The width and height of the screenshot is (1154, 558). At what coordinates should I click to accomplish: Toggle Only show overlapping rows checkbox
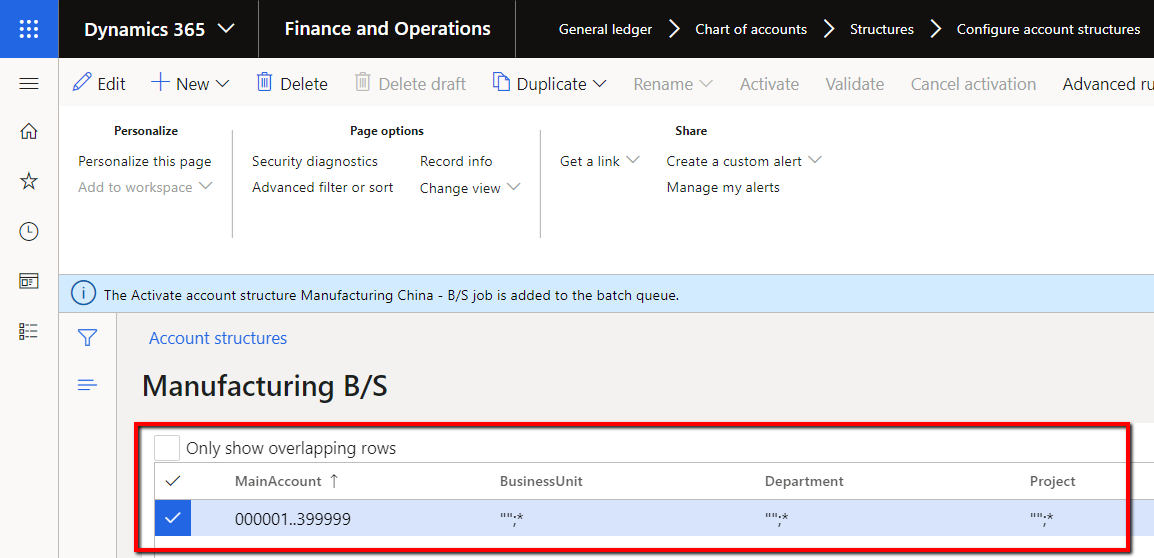[167, 448]
